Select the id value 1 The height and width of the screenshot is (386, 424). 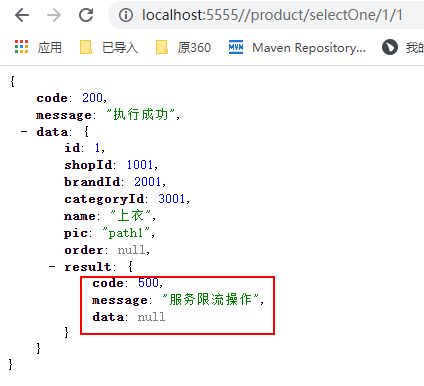pyautogui.click(x=97, y=148)
